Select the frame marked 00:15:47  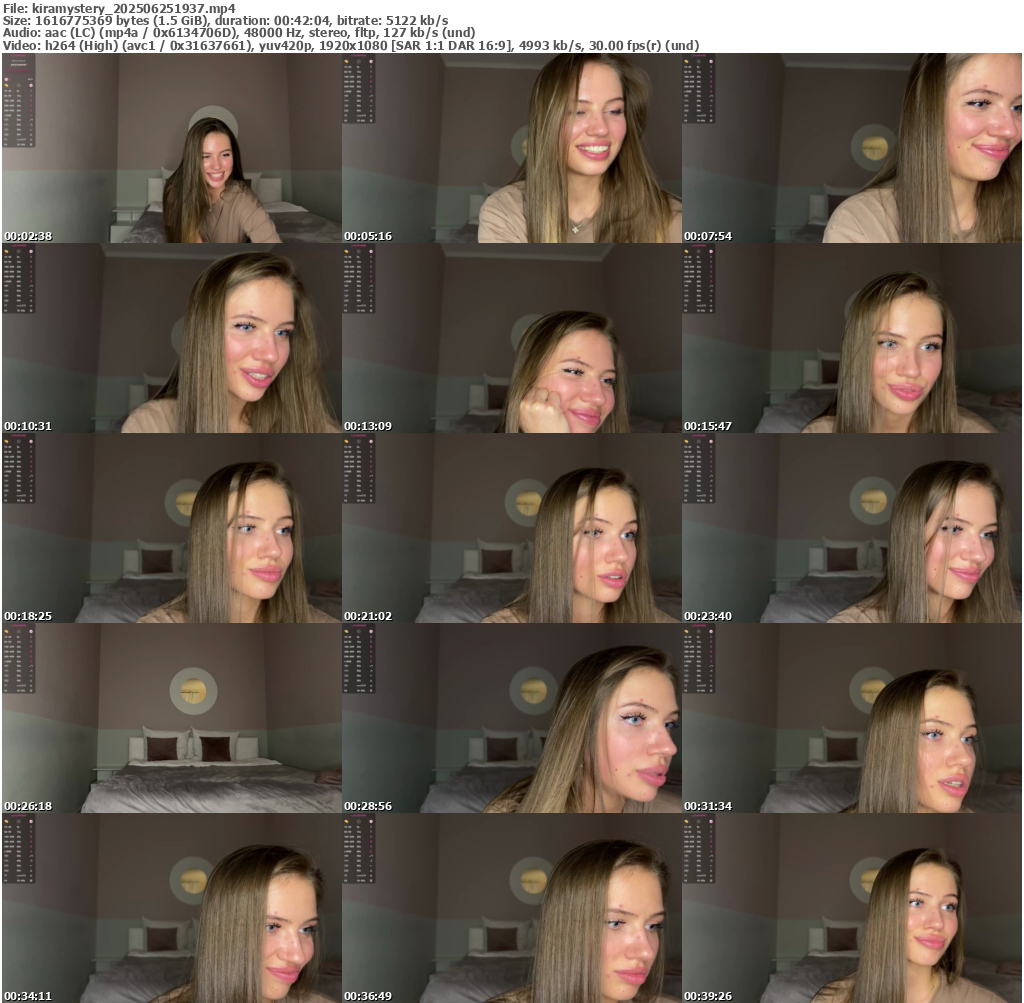coord(852,338)
